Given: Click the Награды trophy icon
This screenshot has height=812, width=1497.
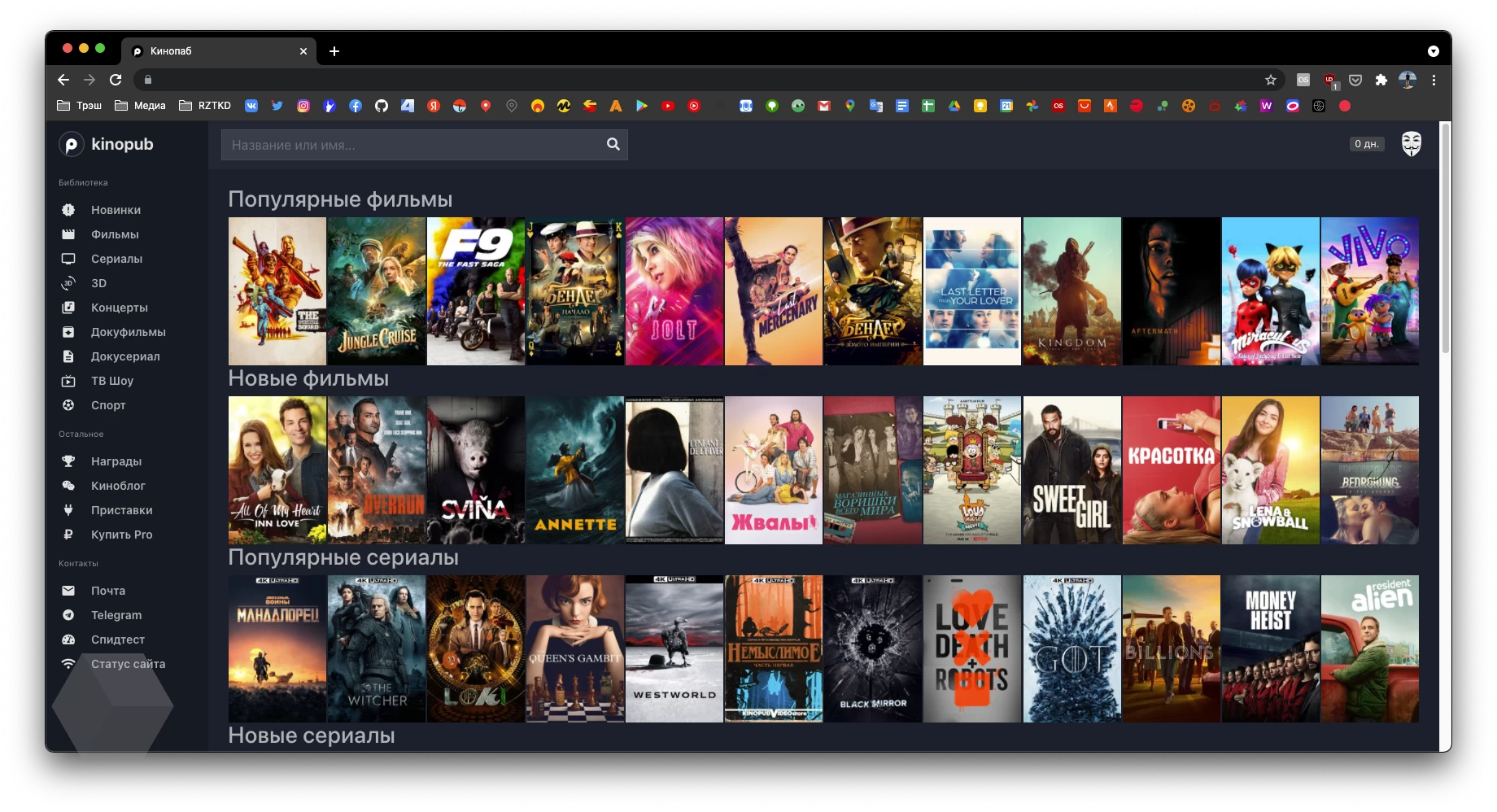Looking at the screenshot, I should click(68, 461).
